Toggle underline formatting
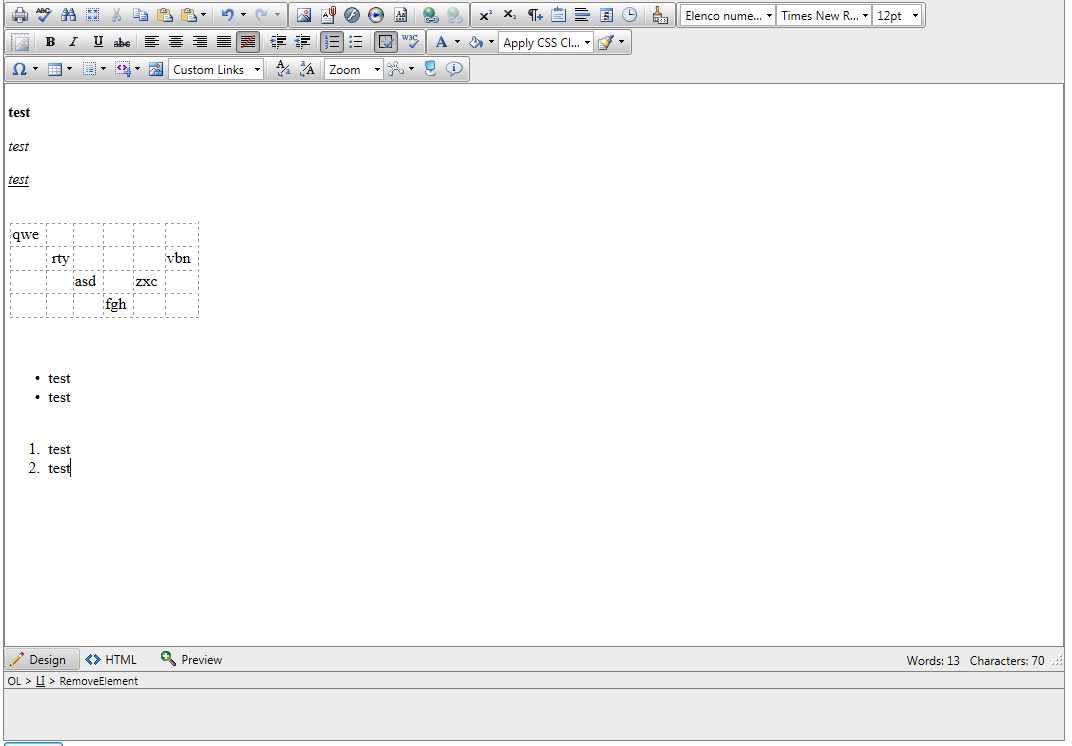Screen dimensions: 1072x746 point(98,42)
